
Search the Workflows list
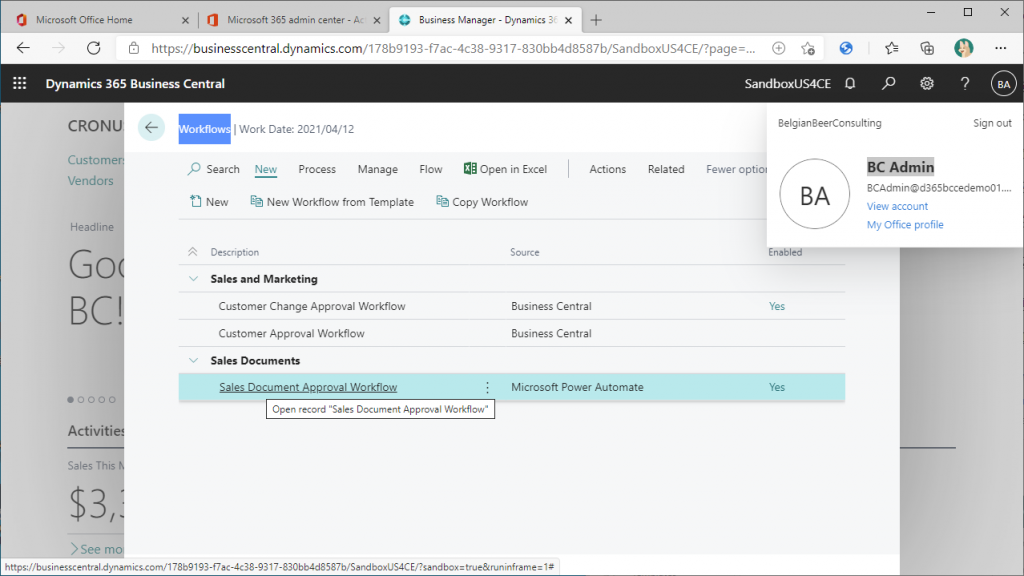tap(214, 169)
